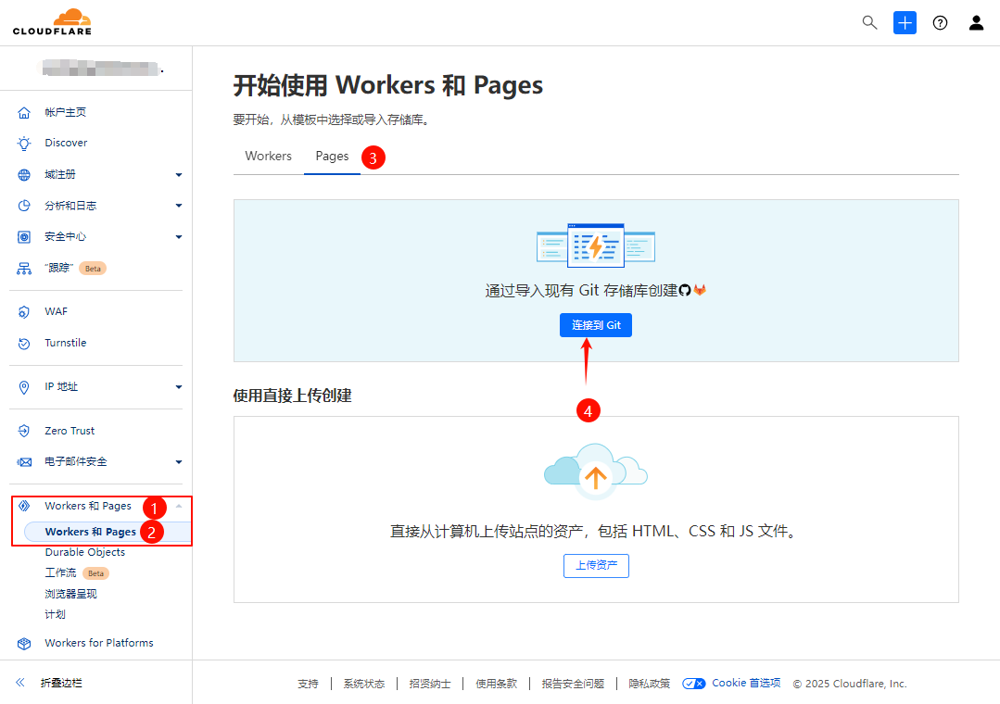The image size is (1000, 704).
Task: Toggle the Cookie preferences switch
Action: pos(694,684)
